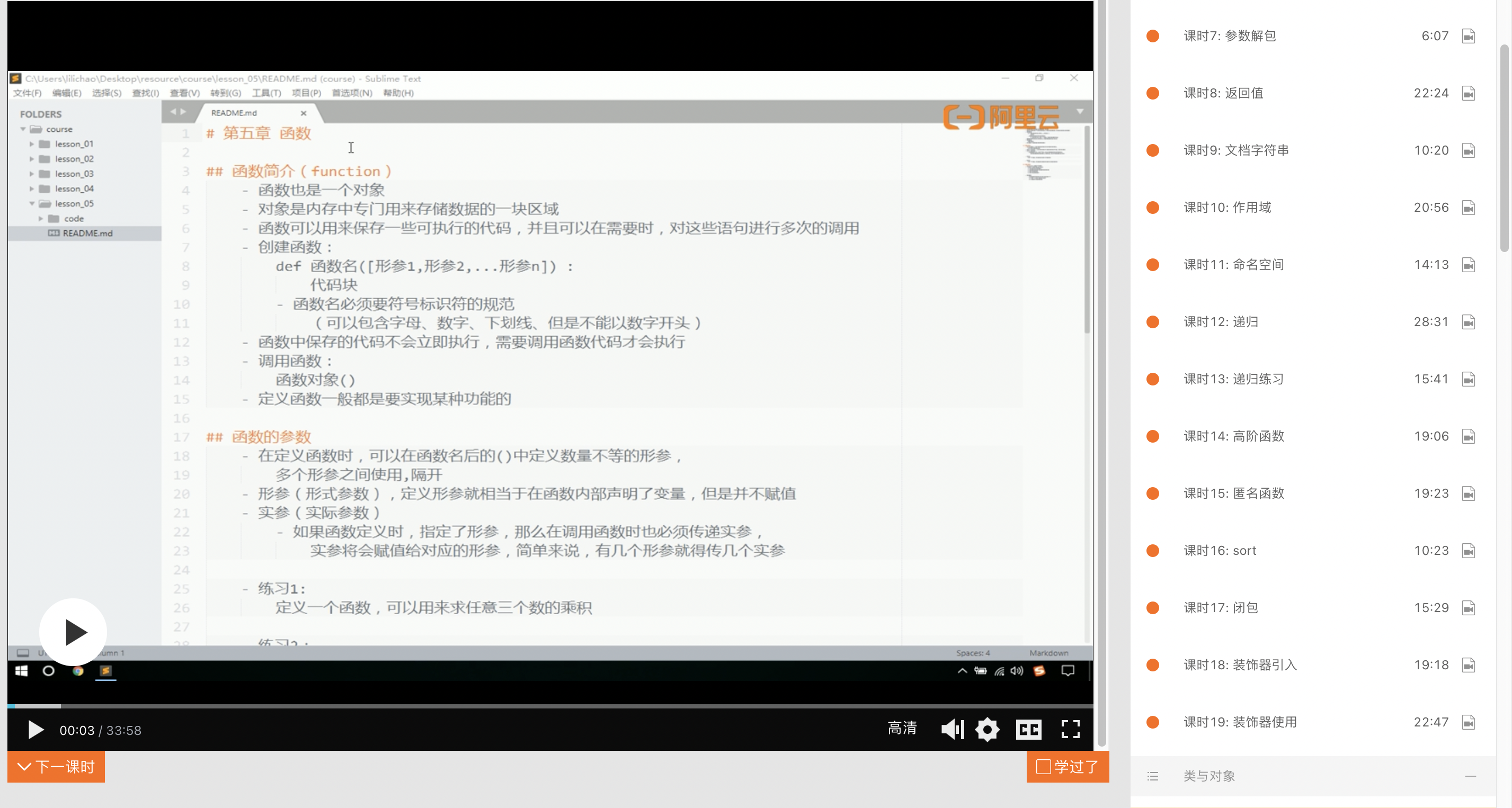Change video quality 高清 option

tap(902, 728)
